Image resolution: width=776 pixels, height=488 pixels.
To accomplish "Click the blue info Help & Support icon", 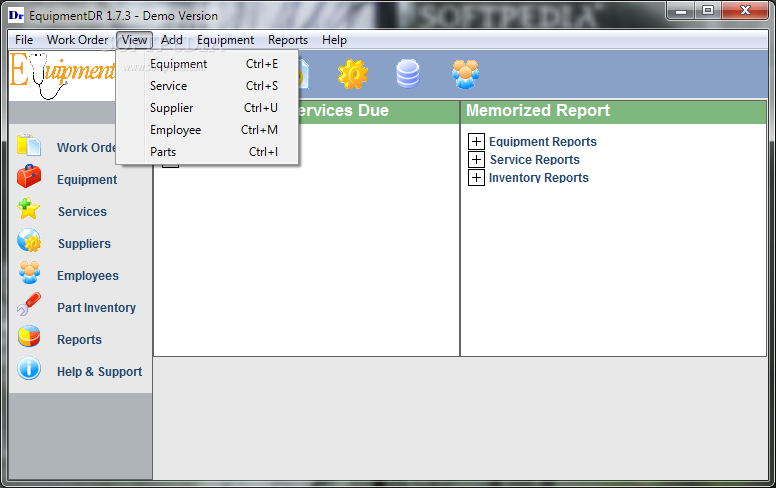I will pyautogui.click(x=29, y=369).
